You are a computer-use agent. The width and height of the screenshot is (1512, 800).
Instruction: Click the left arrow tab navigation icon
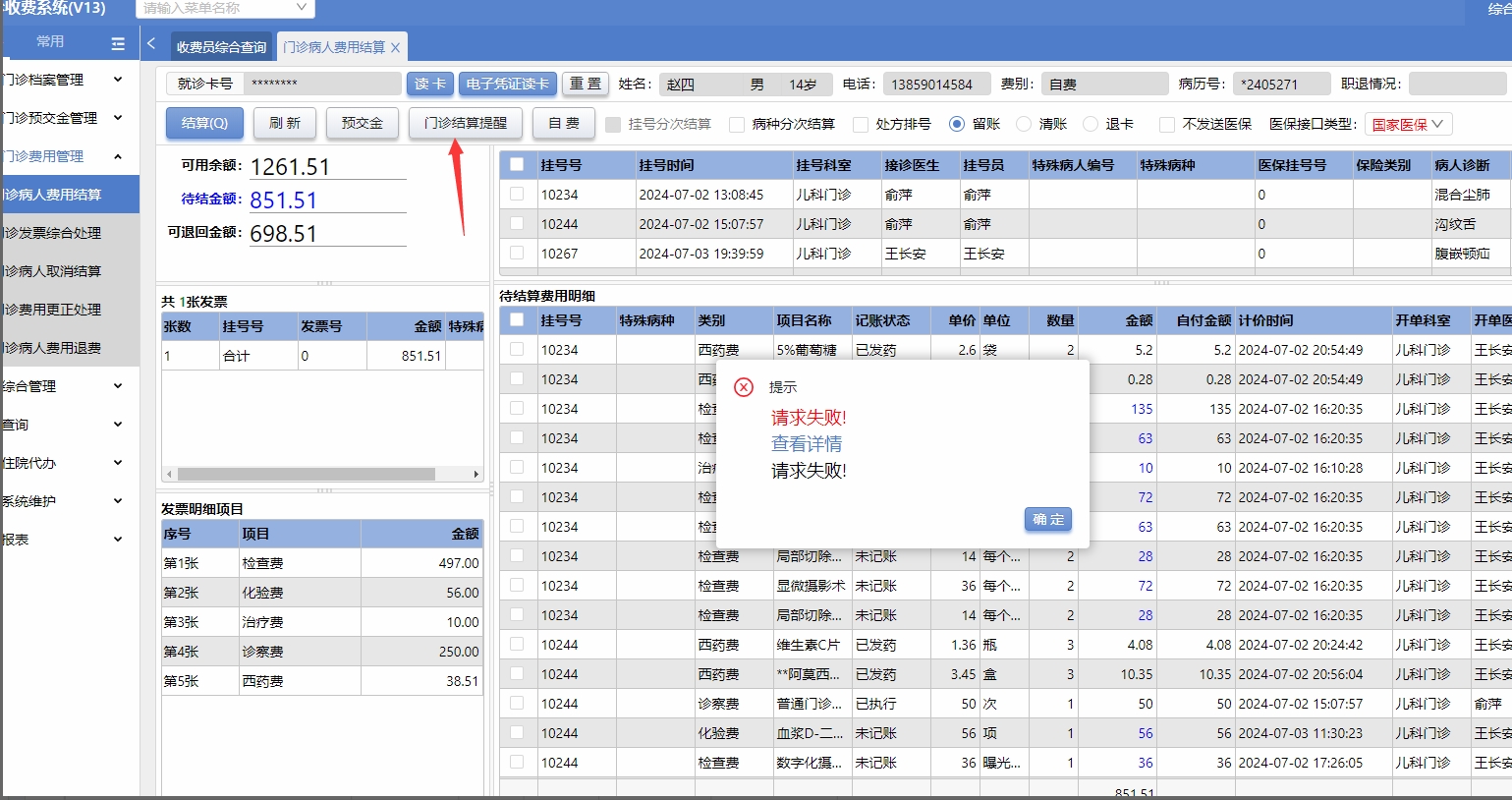[151, 44]
